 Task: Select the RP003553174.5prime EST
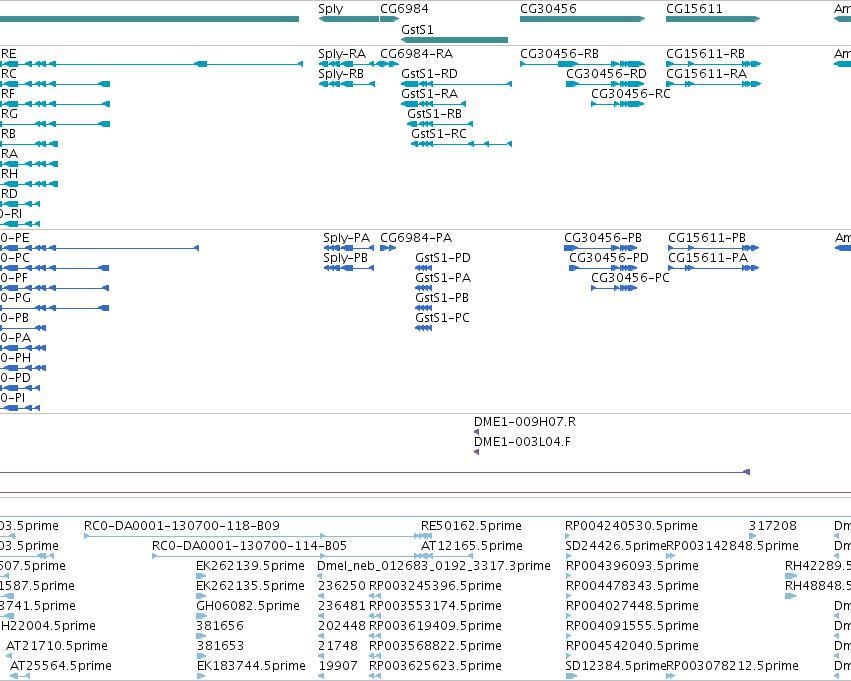(x=374, y=616)
